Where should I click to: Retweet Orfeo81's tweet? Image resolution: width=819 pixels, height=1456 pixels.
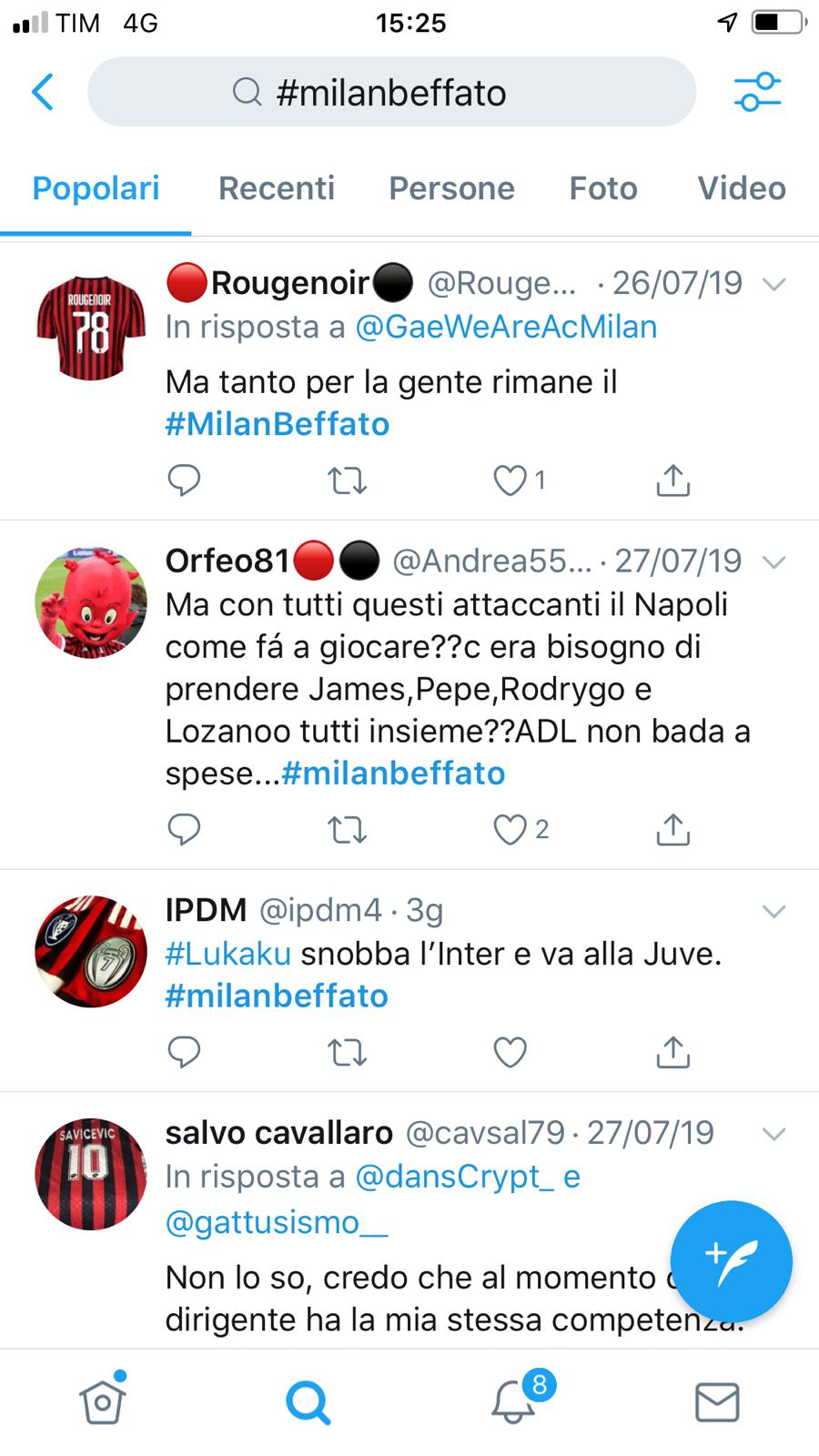tap(347, 829)
